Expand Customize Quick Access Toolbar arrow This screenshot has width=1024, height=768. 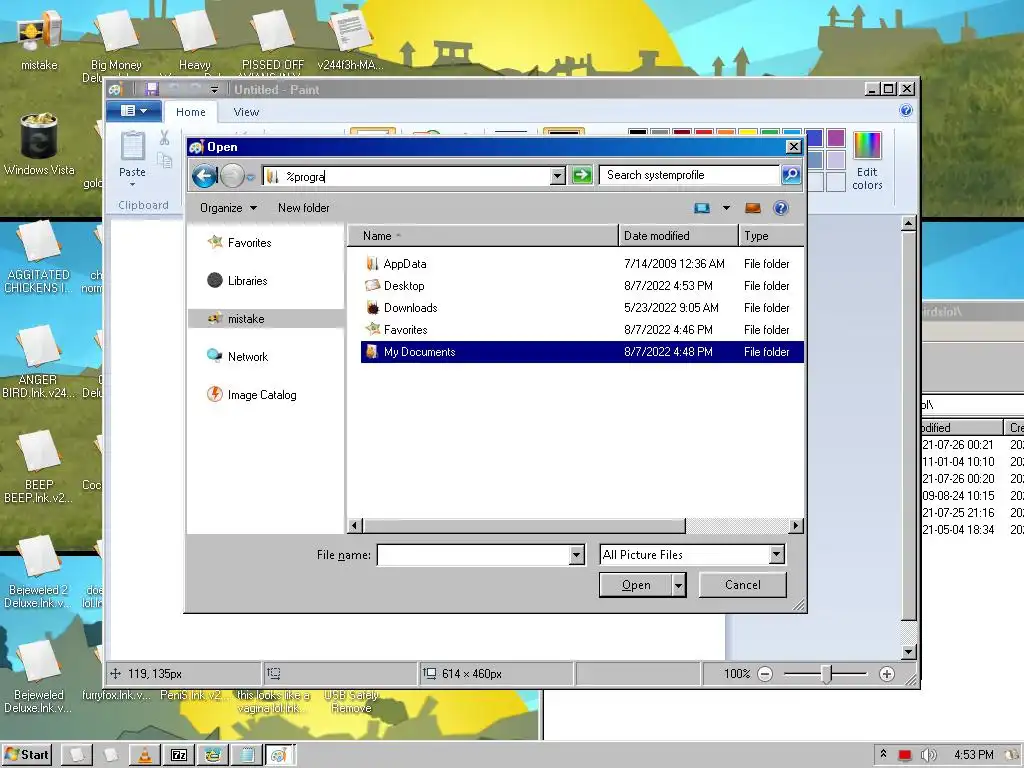pos(214,89)
